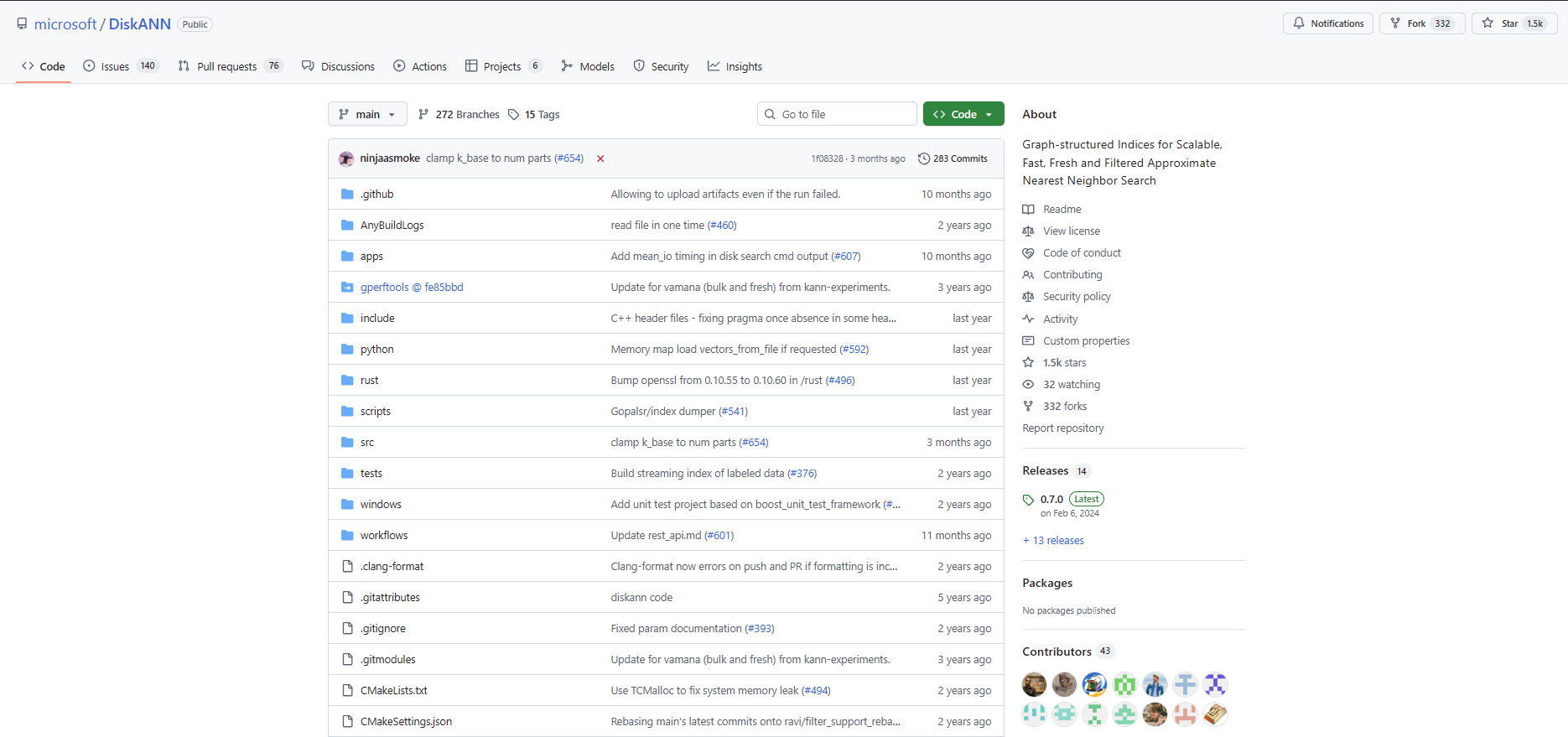Click the release tag icon next to 0.7.0
Viewport: 1568px width, 737px height.
(x=1029, y=500)
